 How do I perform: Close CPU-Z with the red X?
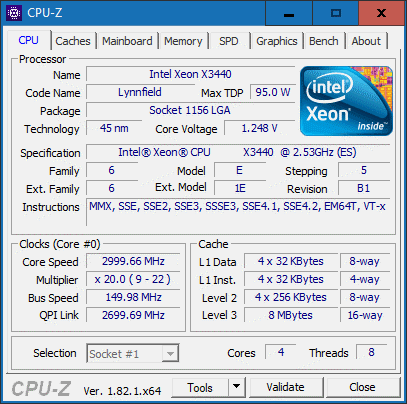382,13
